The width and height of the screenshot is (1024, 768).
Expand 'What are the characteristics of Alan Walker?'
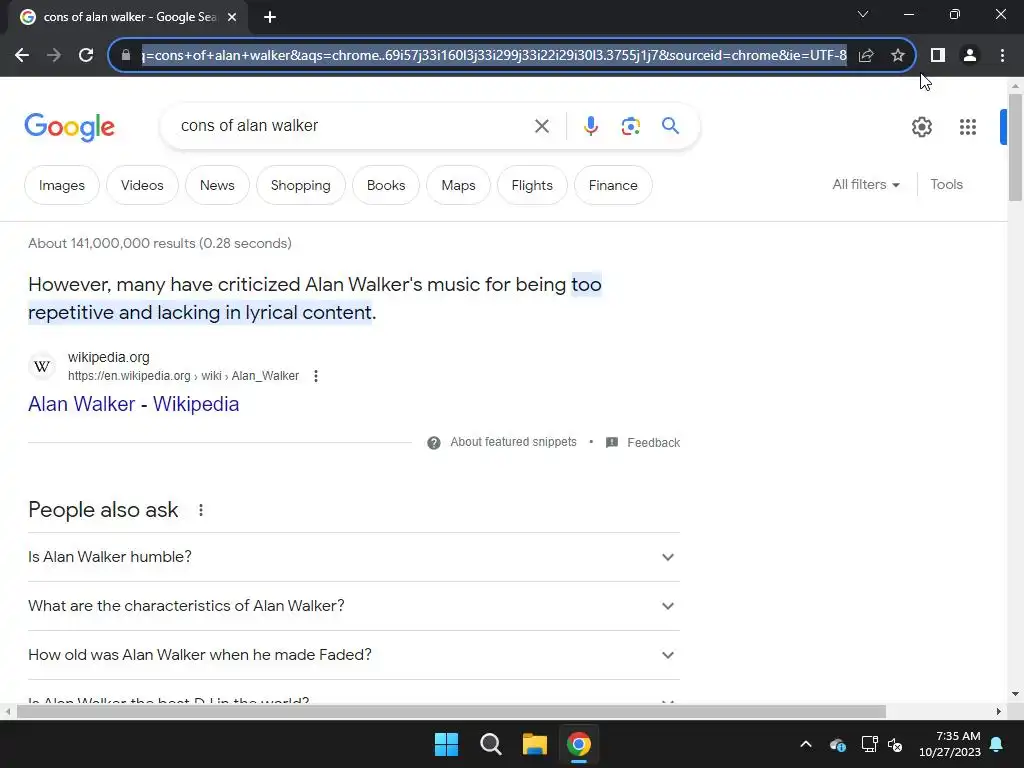354,606
